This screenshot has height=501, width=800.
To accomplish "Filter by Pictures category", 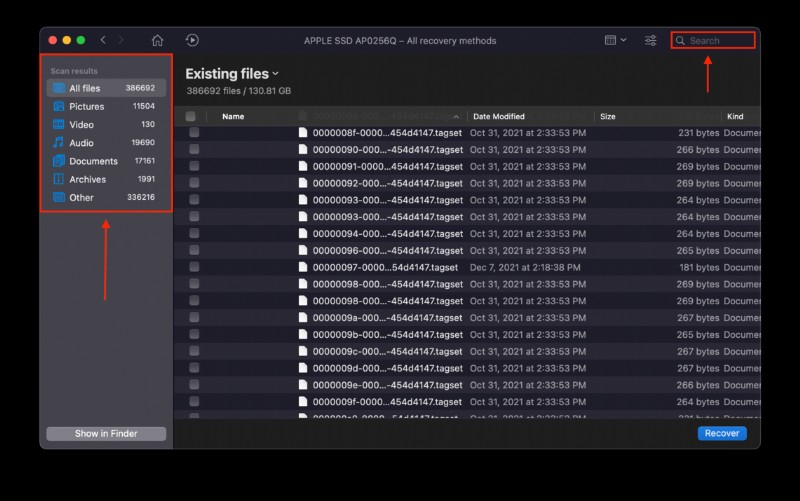I will 106,106.
